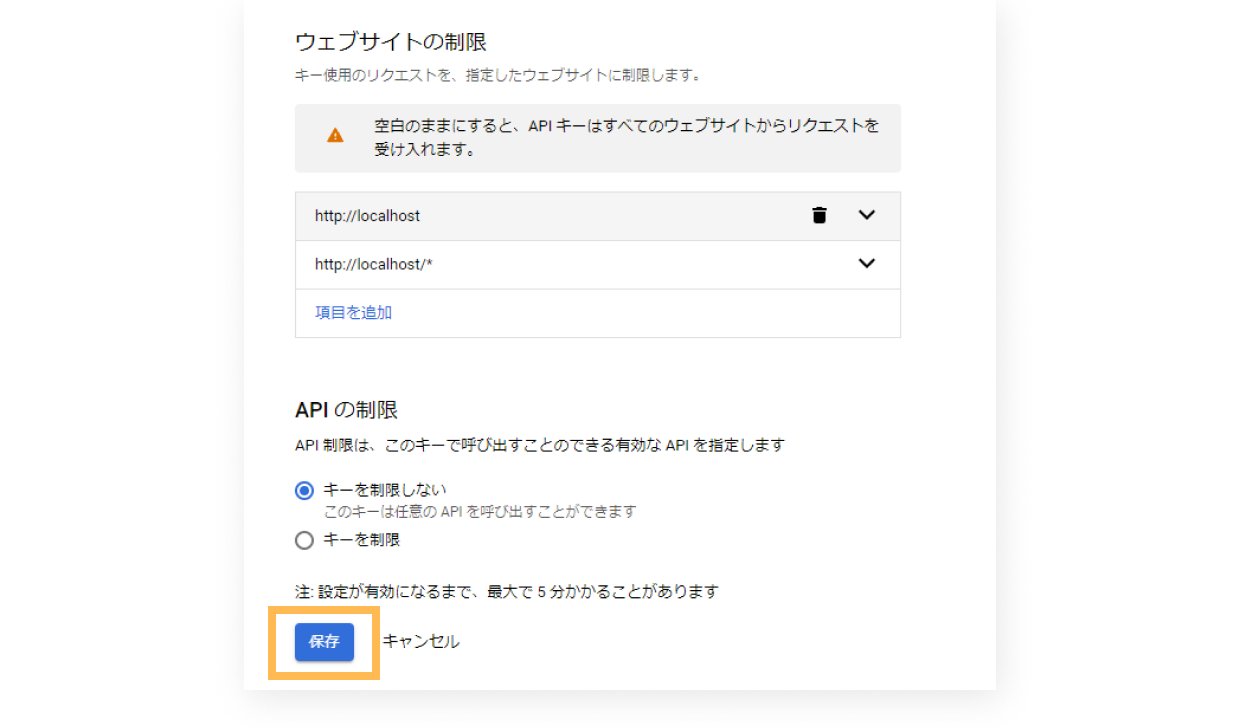Click the 注: 設定が有効になるまで note text
This screenshot has height=728, width=1240.
click(506, 591)
